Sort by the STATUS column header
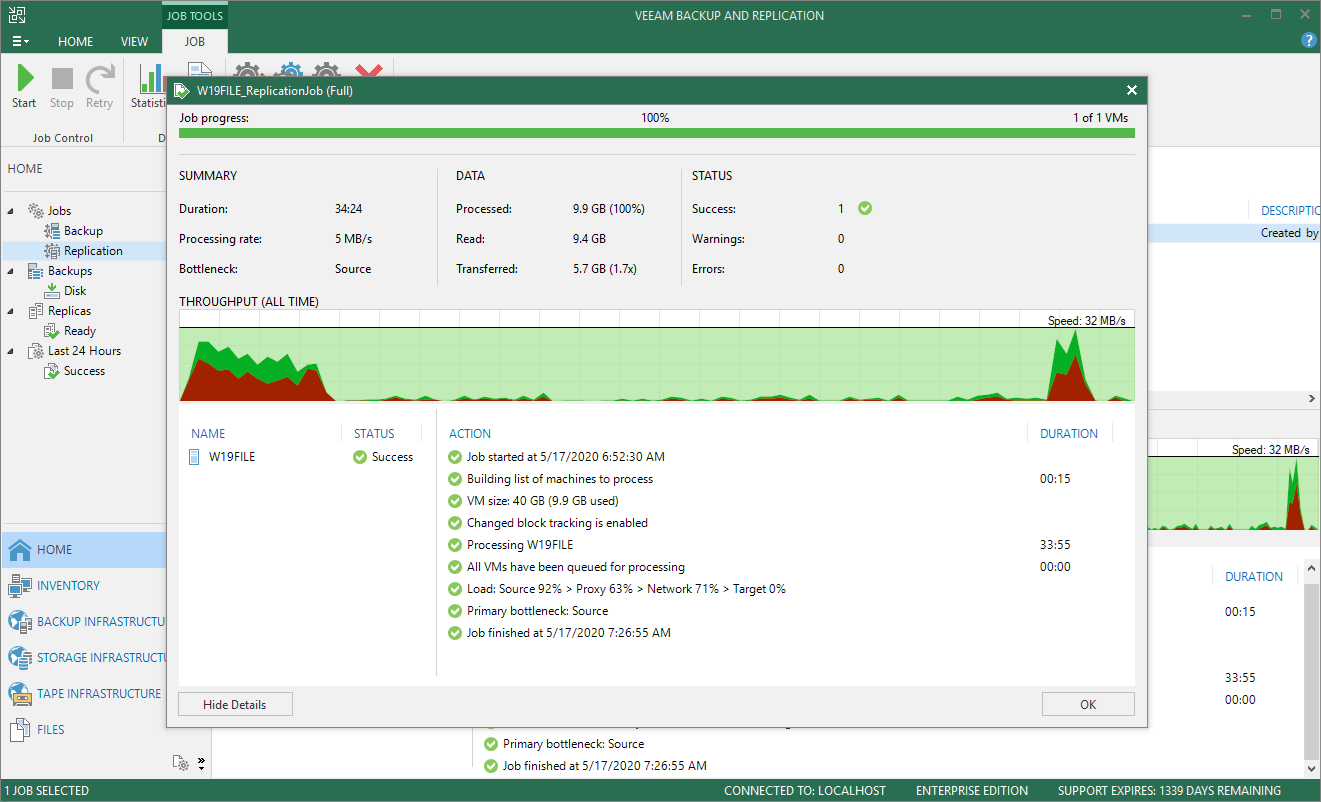 374,434
